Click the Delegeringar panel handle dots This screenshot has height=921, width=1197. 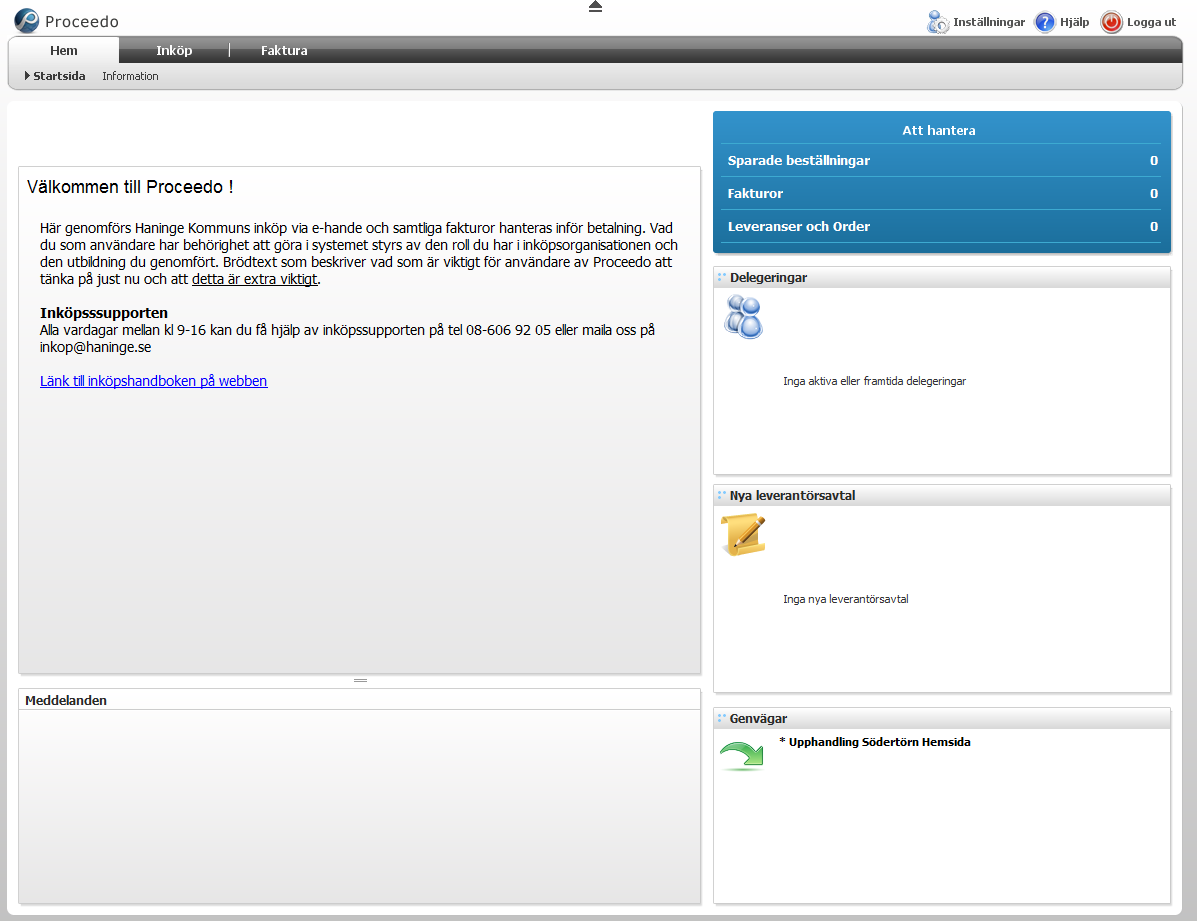click(721, 277)
